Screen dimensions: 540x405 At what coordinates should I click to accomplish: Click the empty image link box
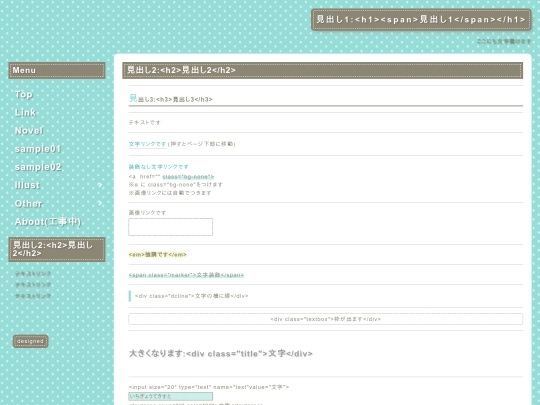[x=170, y=227]
